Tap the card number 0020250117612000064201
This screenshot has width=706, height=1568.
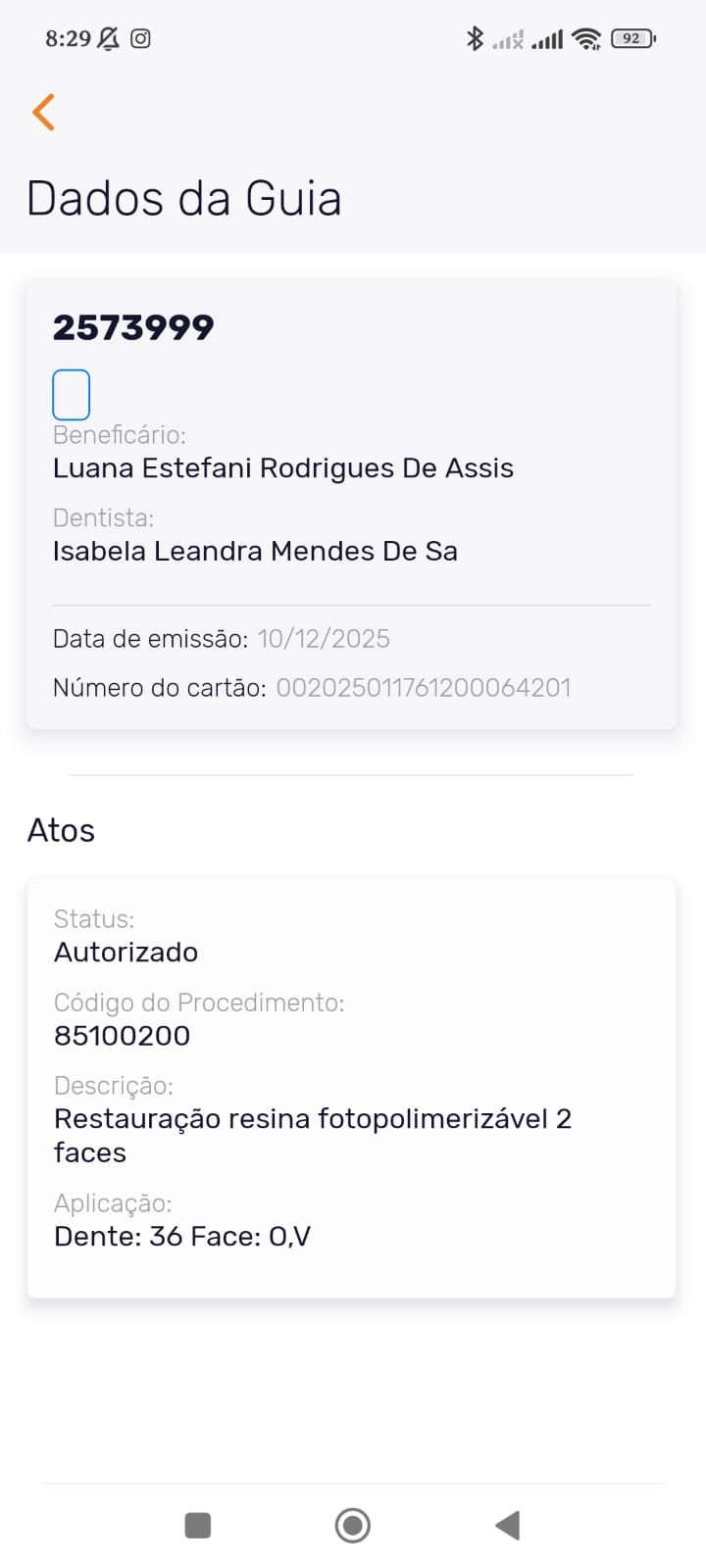point(424,688)
